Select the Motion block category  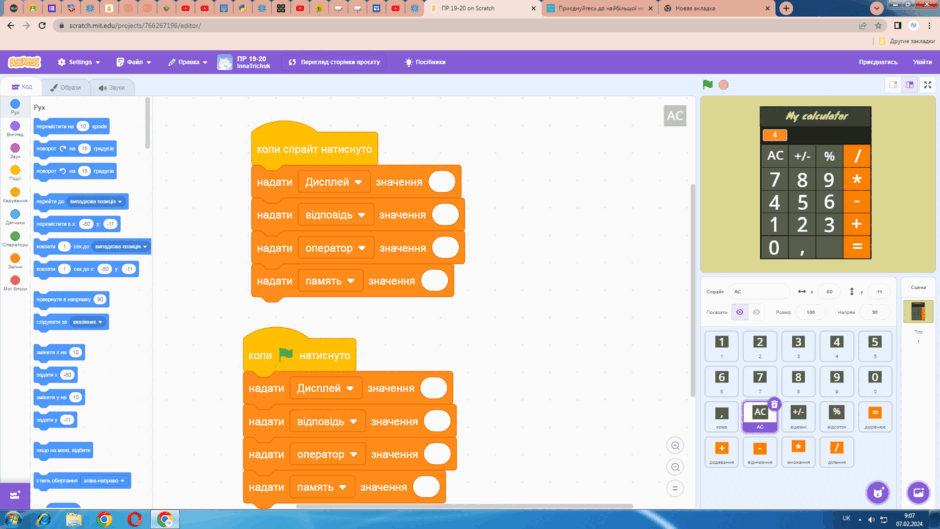[15, 107]
